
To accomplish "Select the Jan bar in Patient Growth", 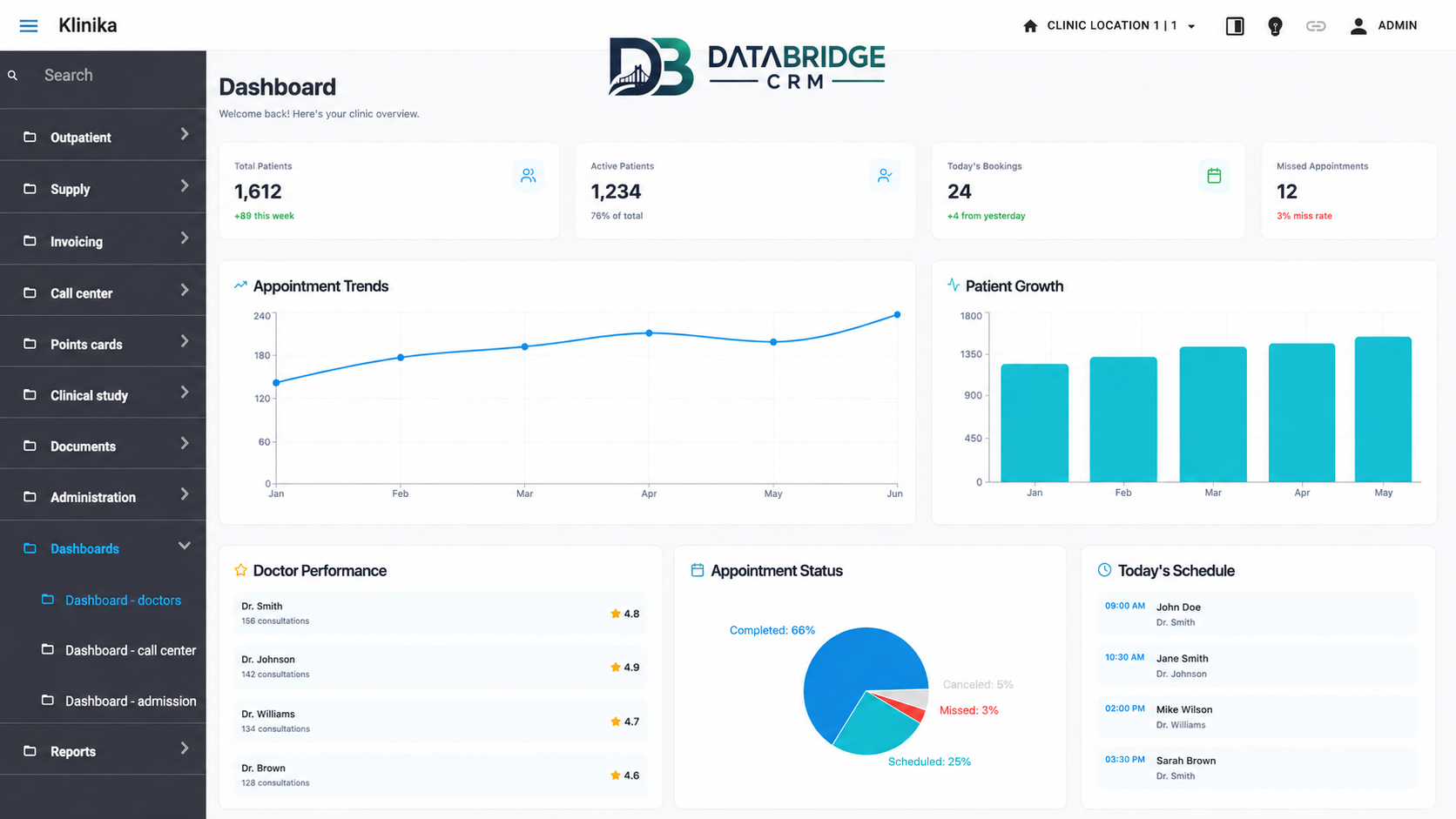I will pos(1035,423).
